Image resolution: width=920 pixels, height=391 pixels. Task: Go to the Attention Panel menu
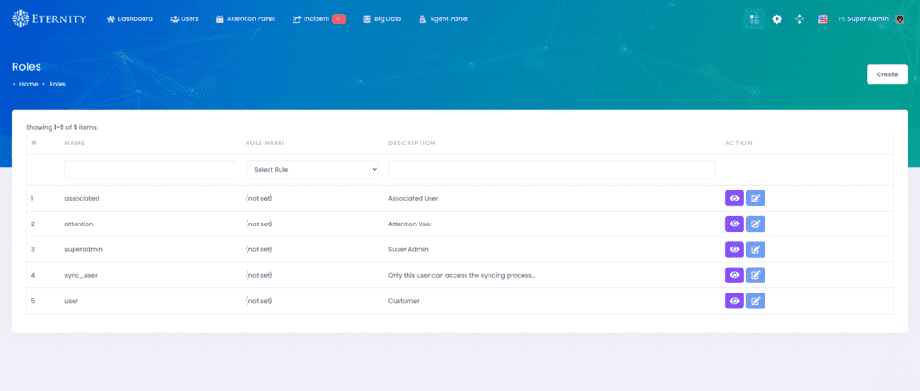coord(245,19)
